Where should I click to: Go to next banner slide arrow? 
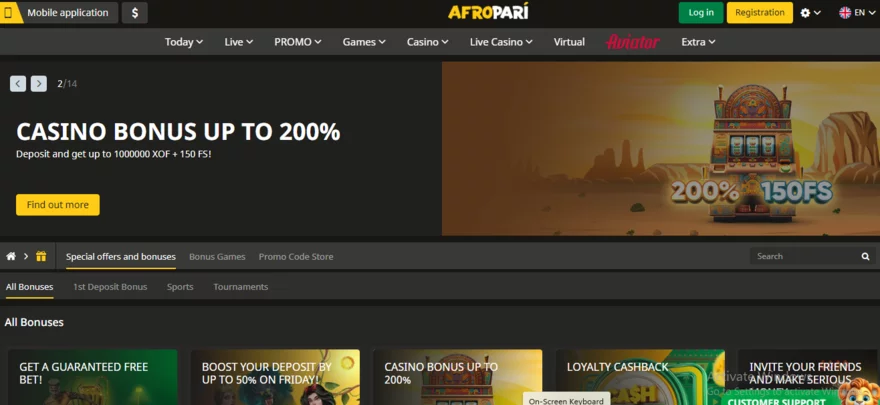click(x=39, y=84)
